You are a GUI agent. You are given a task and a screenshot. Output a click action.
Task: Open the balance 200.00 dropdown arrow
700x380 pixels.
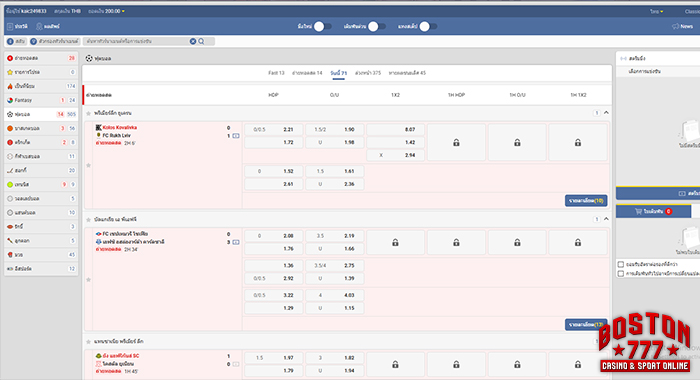(123, 11)
